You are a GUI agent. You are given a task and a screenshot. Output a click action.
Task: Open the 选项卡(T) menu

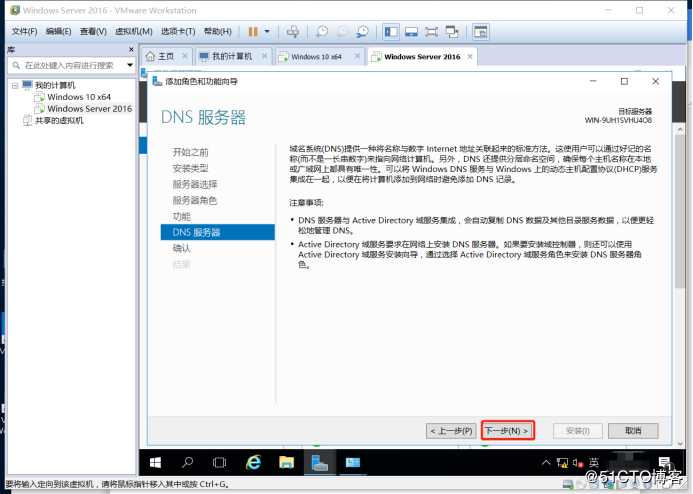pos(178,31)
